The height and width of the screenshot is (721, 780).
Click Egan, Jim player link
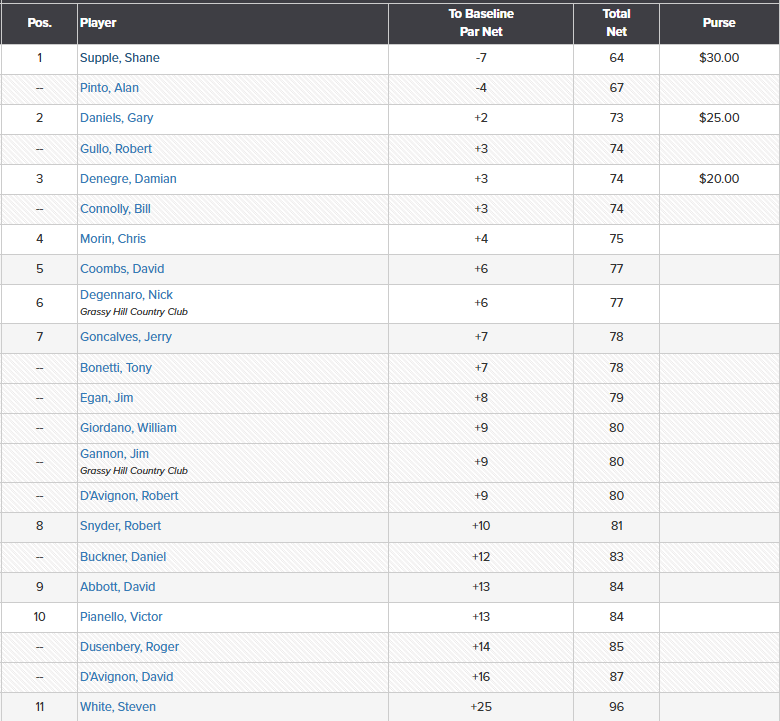[x=108, y=398]
